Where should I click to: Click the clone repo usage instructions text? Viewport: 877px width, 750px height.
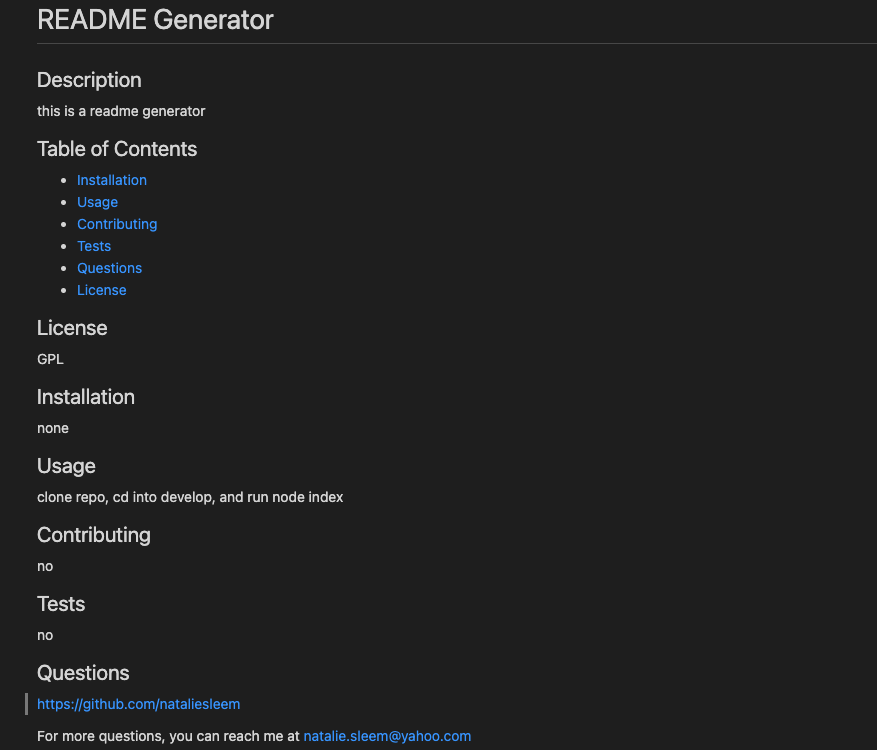190,497
